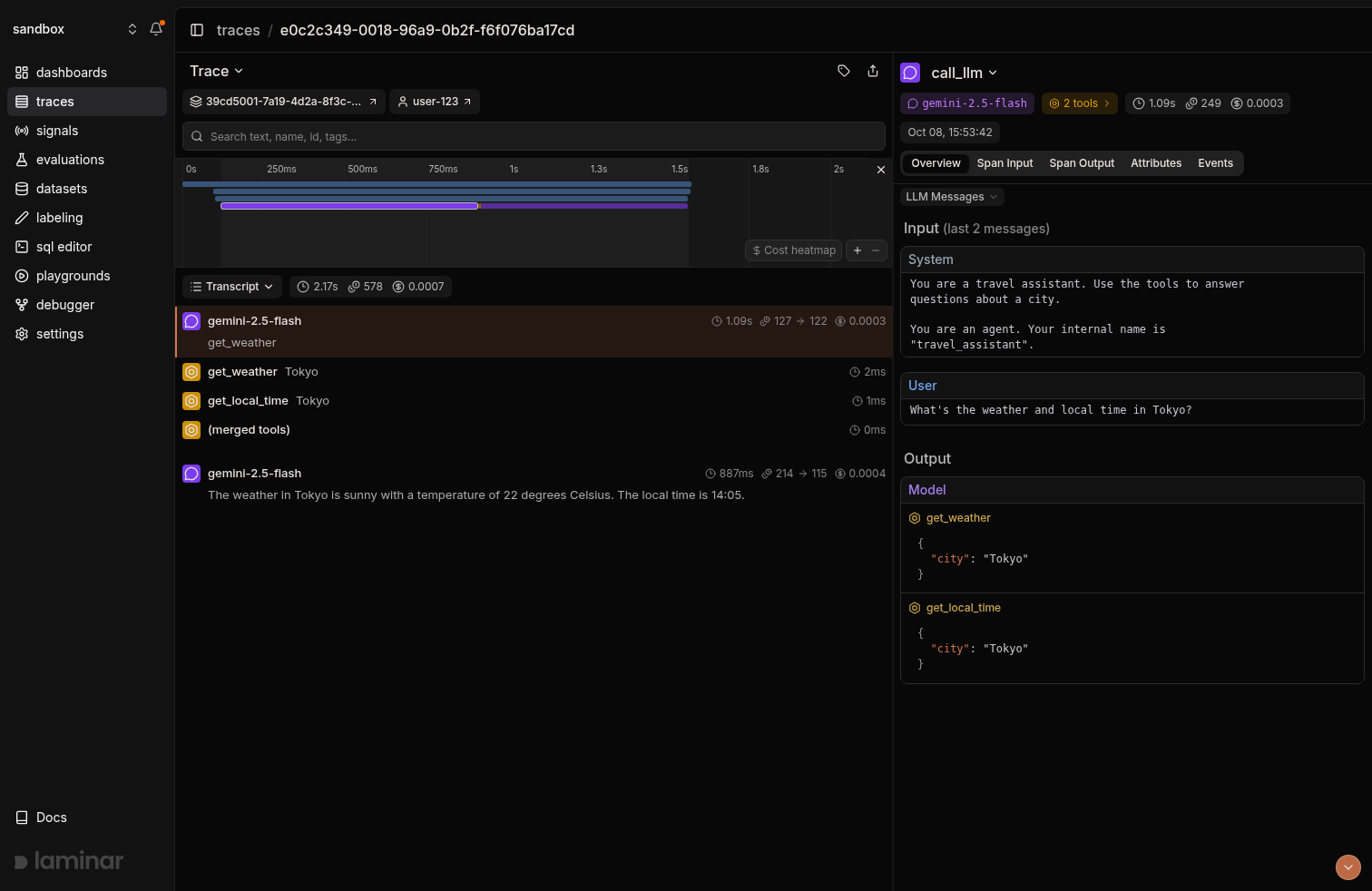Click the search text, name, id field
The image size is (1372, 891).
coord(534,136)
